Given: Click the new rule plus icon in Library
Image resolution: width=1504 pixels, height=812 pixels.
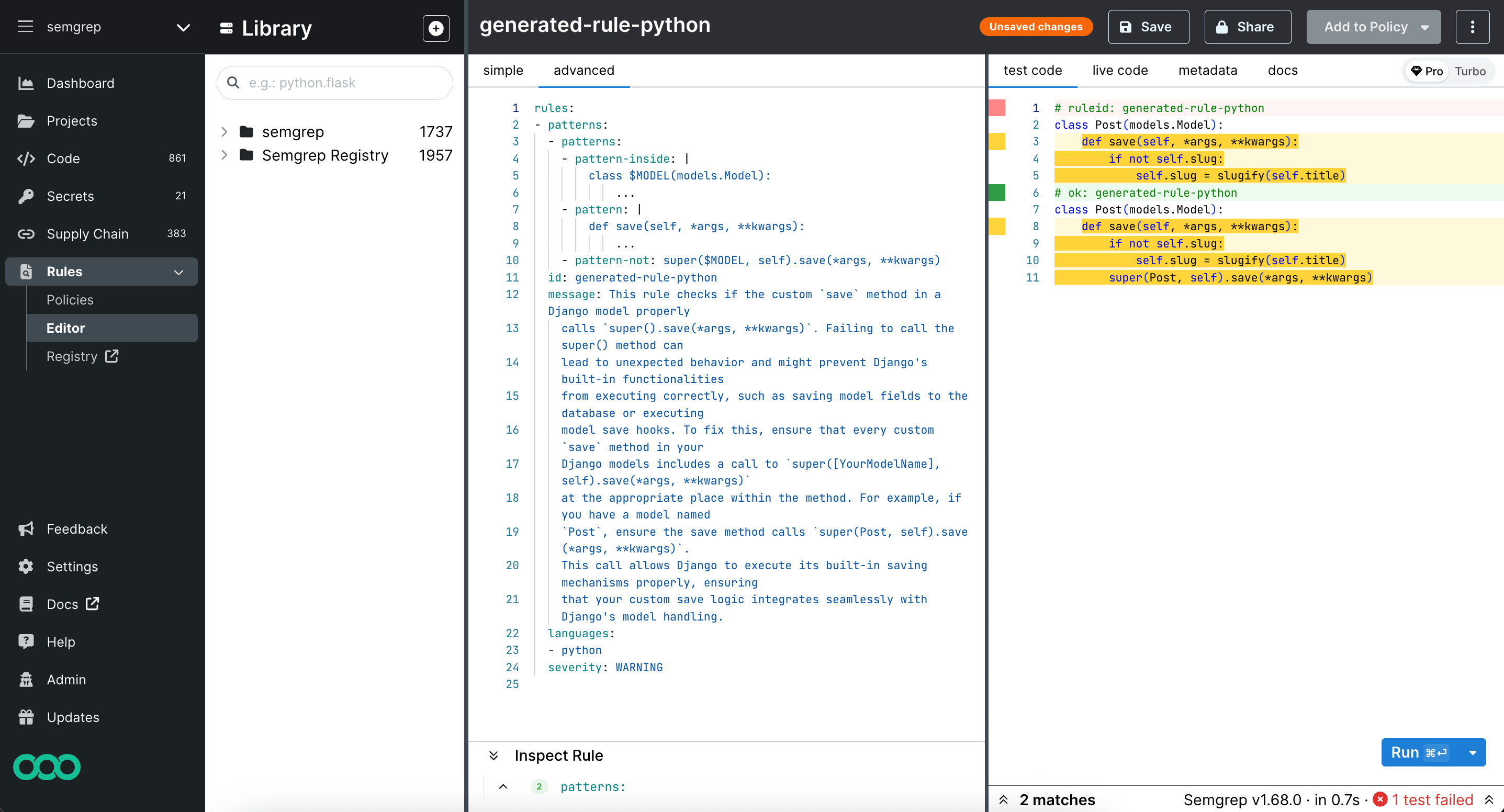Looking at the screenshot, I should (435, 28).
